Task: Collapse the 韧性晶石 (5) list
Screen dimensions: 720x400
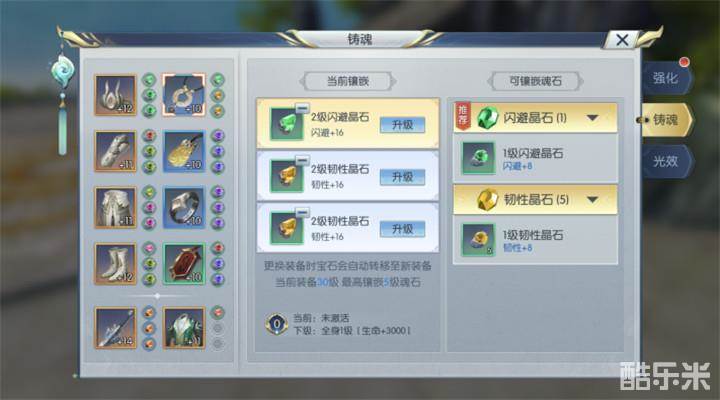Action: 592,200
